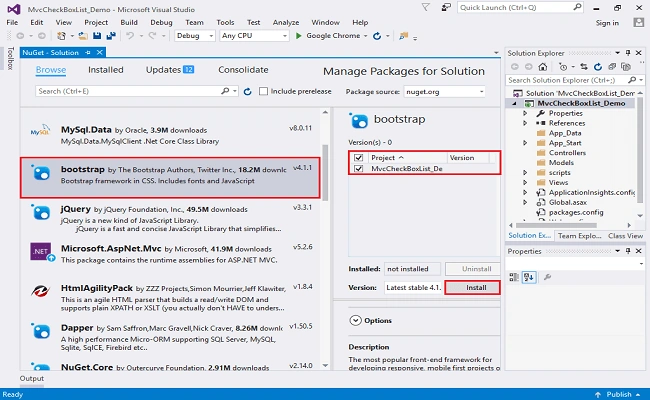Open the Tools menu
Viewport: 650px width, 400px height.
pos(225,22)
